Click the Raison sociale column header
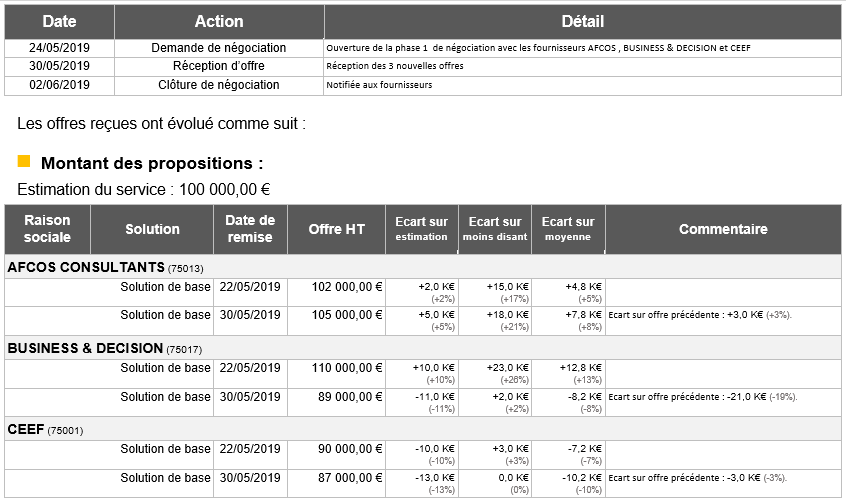 point(47,229)
